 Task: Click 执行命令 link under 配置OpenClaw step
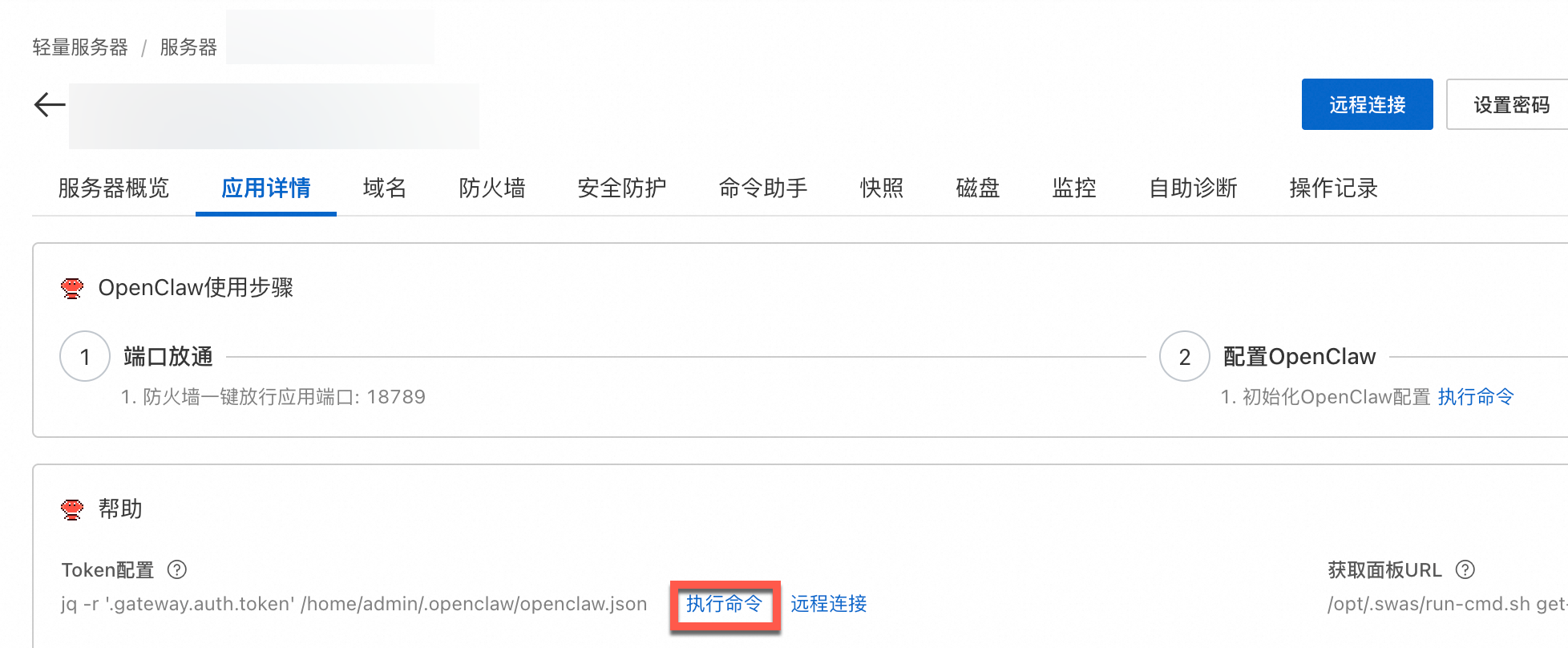coord(1476,396)
